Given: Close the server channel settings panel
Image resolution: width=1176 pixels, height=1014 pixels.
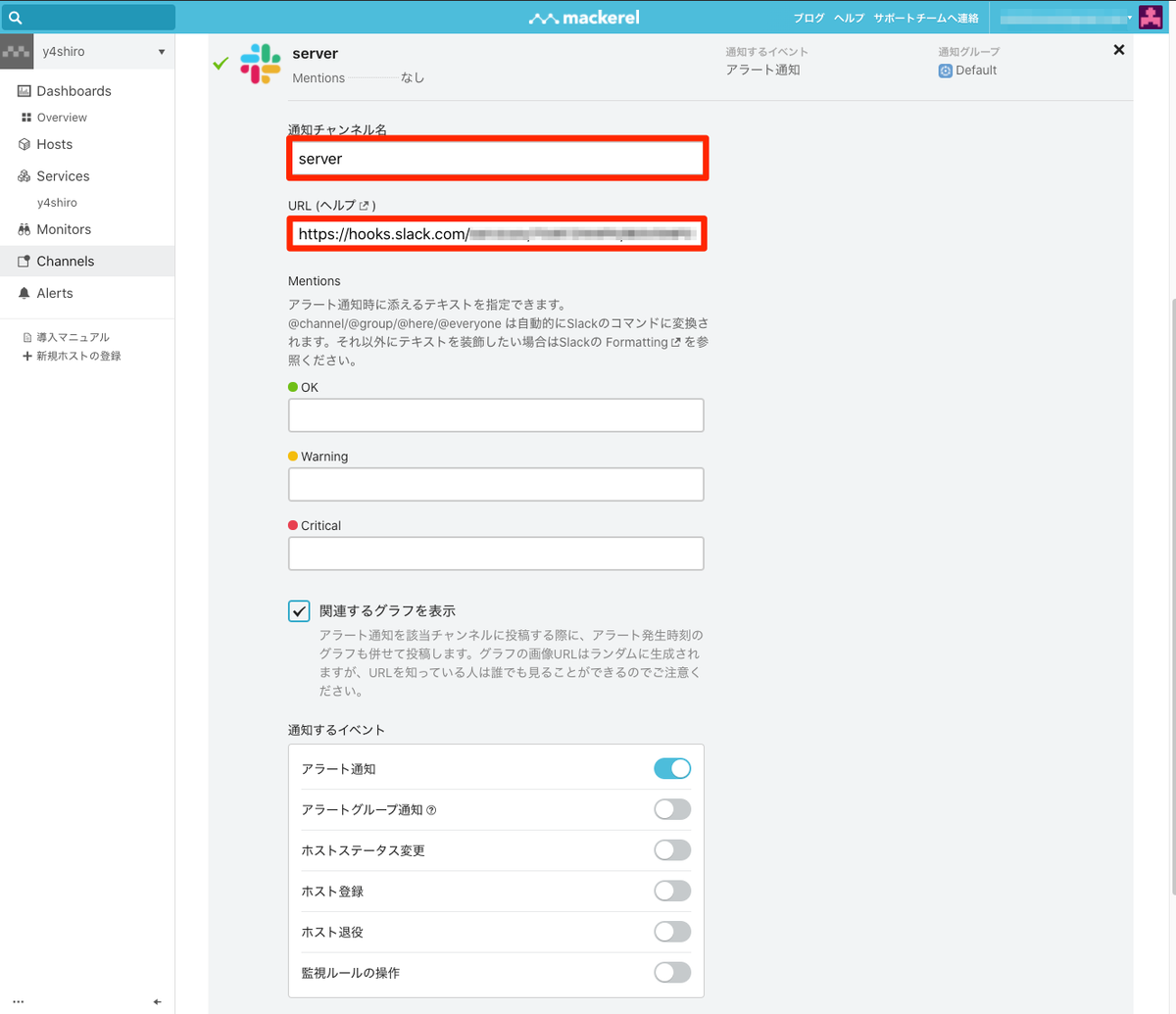Looking at the screenshot, I should [x=1118, y=50].
